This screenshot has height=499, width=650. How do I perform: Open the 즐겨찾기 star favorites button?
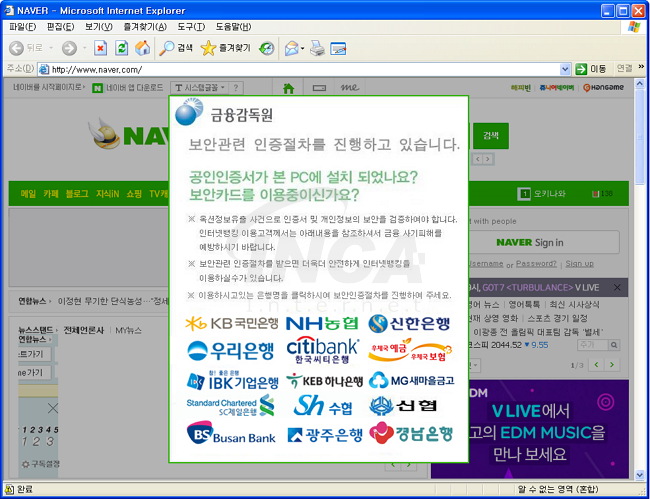(x=226, y=48)
